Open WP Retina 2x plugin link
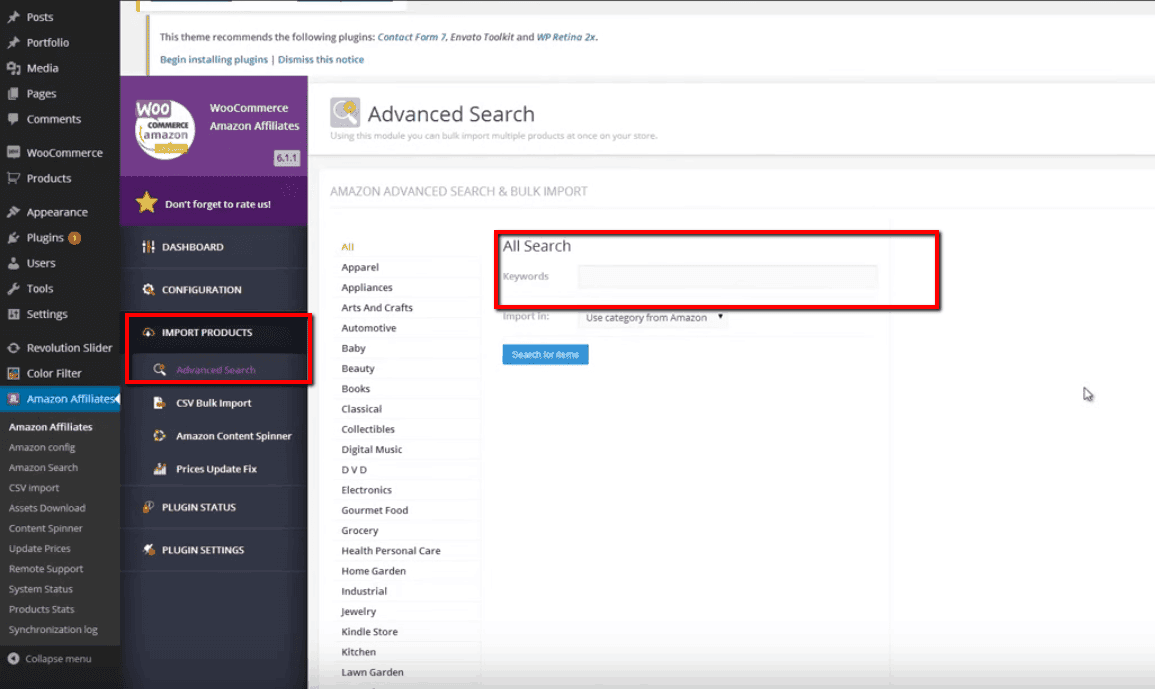This screenshot has width=1155, height=689. pyautogui.click(x=566, y=37)
